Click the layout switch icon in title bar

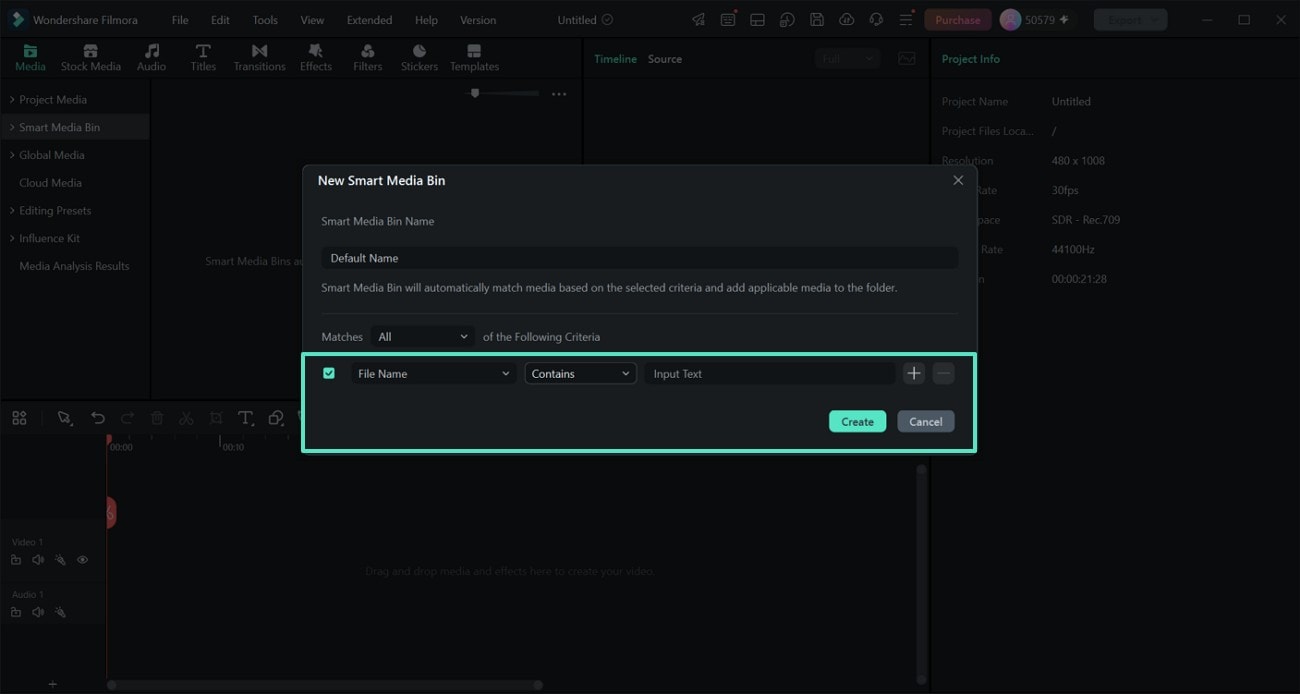click(x=757, y=20)
